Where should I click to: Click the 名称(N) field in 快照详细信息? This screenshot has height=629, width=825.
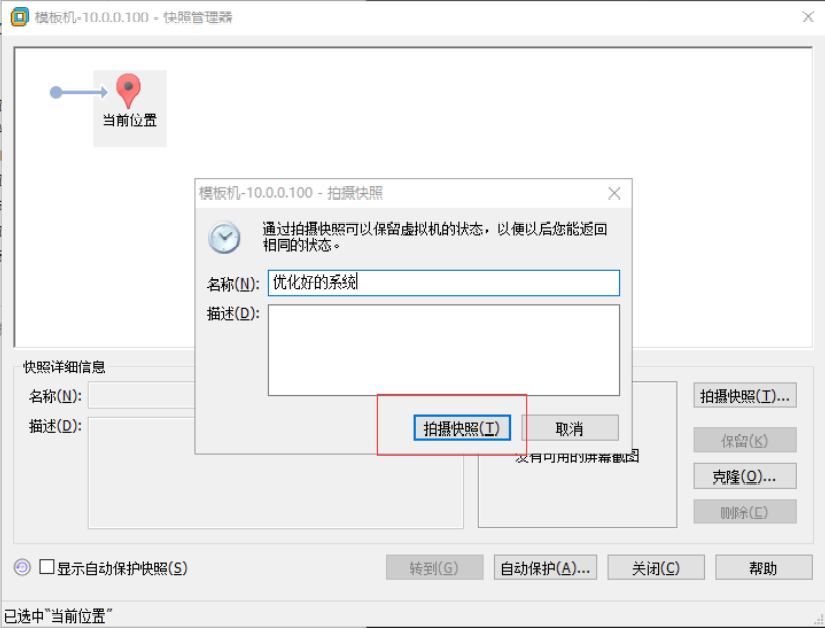pos(141,396)
